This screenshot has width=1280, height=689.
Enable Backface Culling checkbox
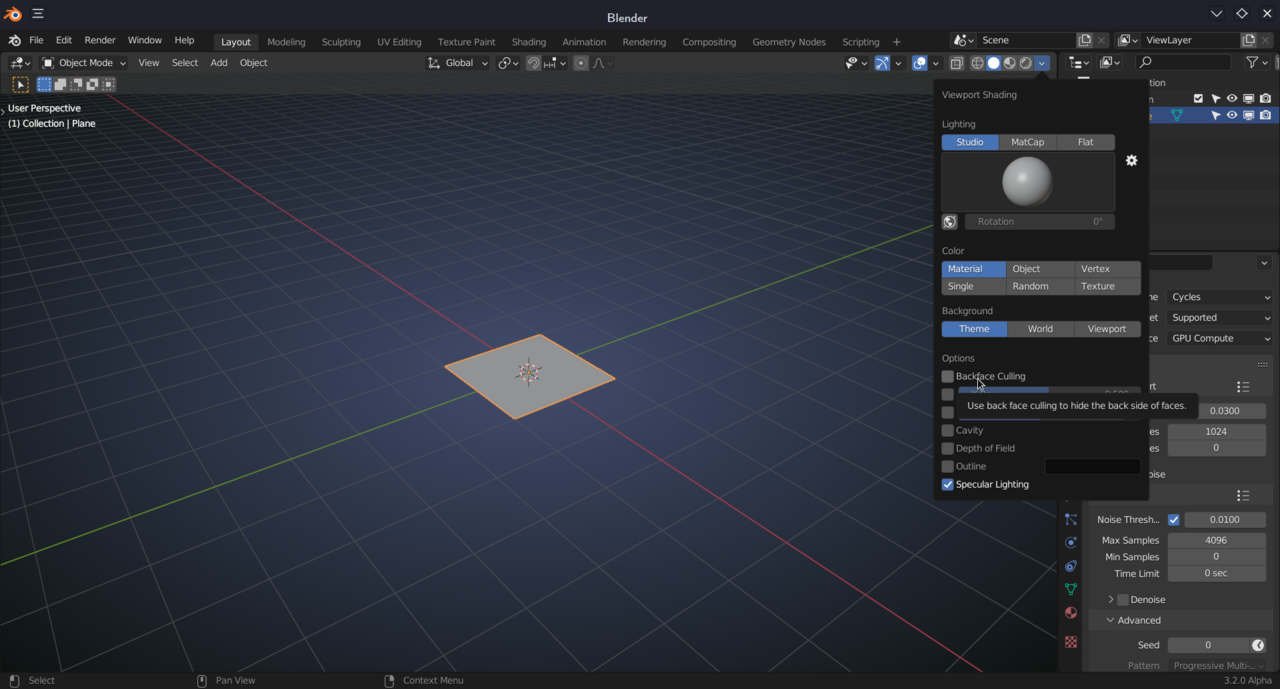click(948, 377)
